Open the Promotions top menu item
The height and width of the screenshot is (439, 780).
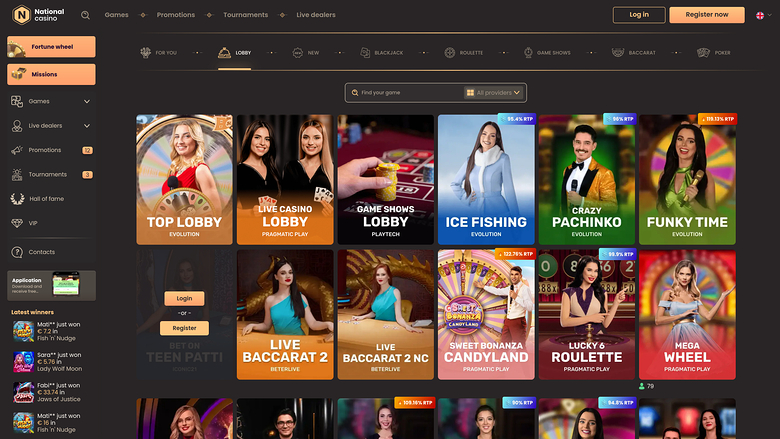[x=176, y=15]
